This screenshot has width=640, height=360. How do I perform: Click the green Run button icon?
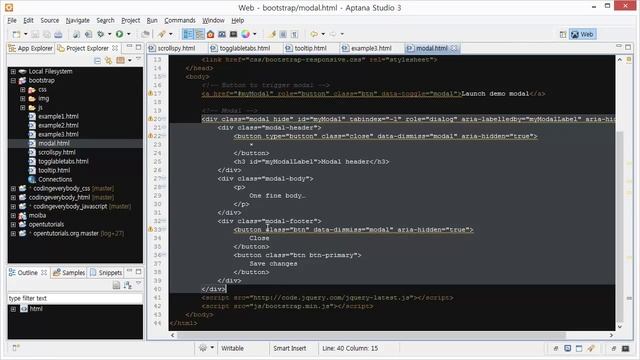[x=119, y=34]
